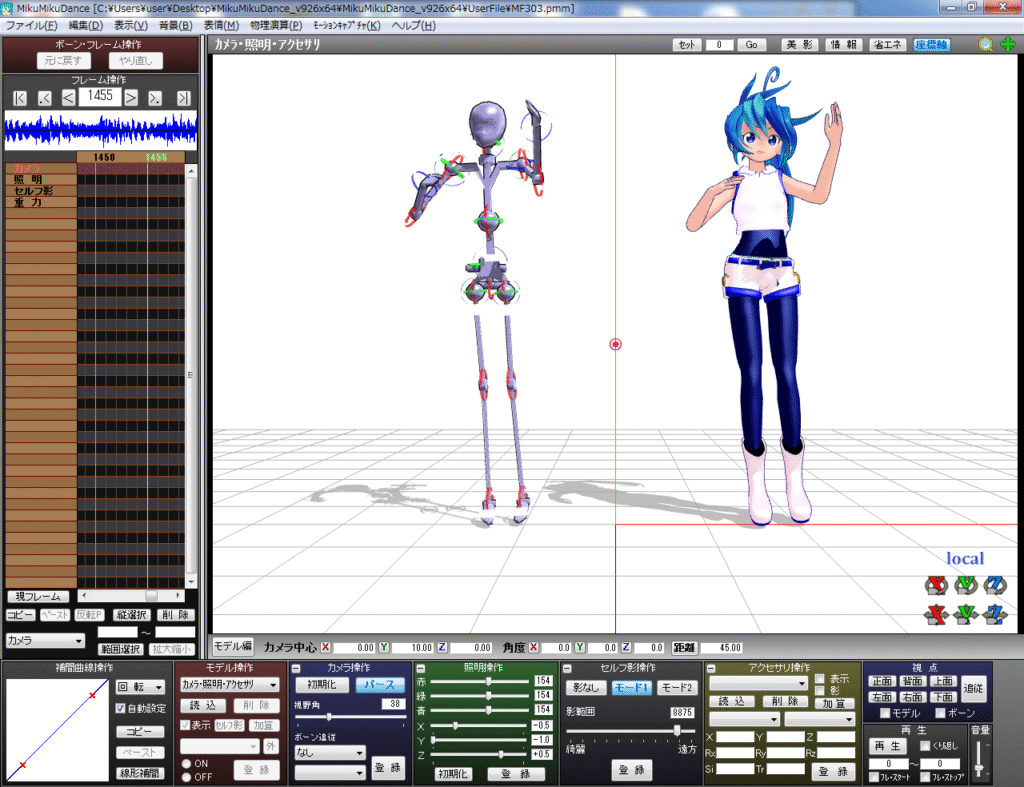
Task: Click the red X box next to 角度
Action: click(534, 647)
